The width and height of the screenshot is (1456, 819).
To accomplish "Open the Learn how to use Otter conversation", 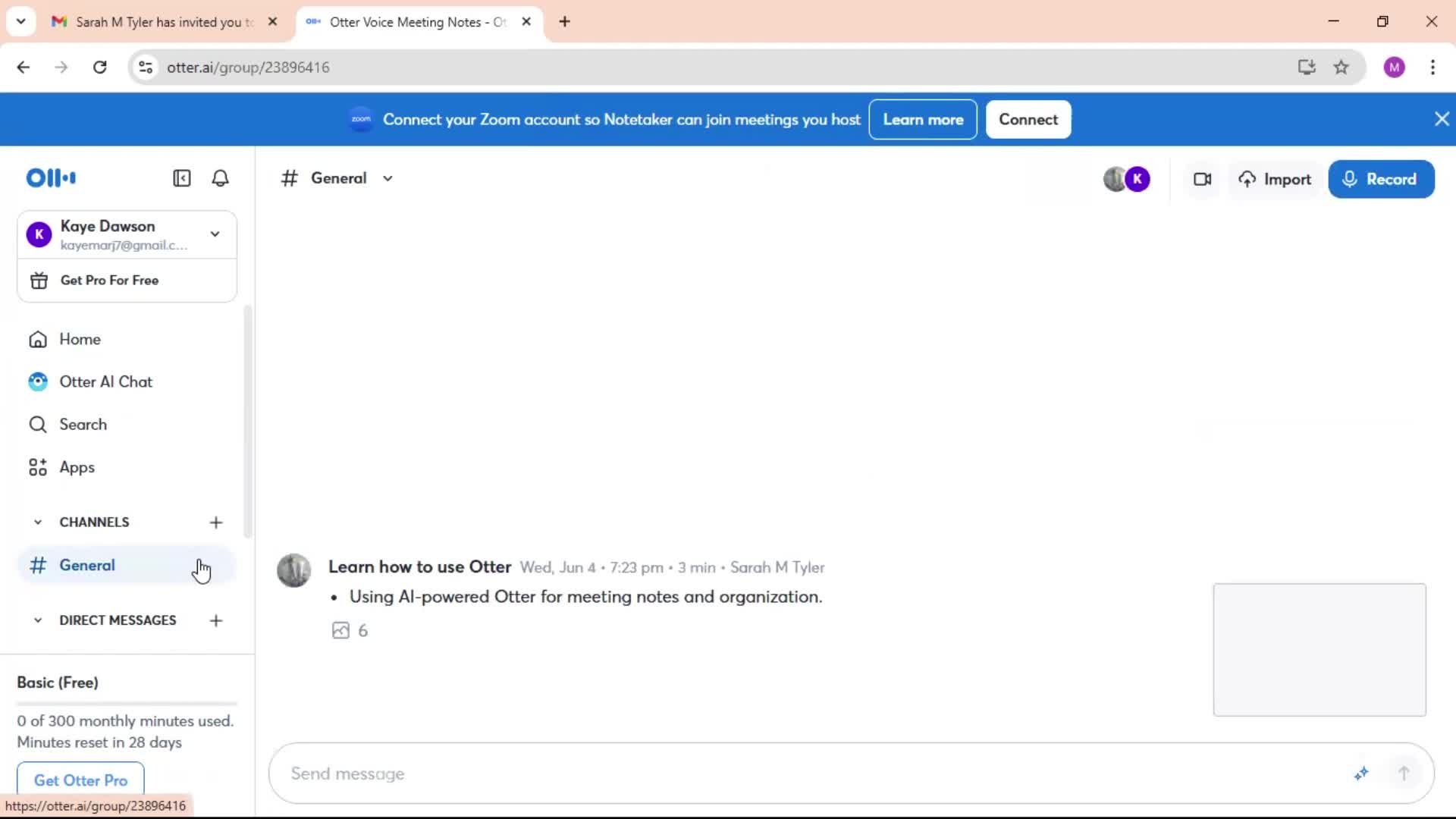I will pos(419,567).
